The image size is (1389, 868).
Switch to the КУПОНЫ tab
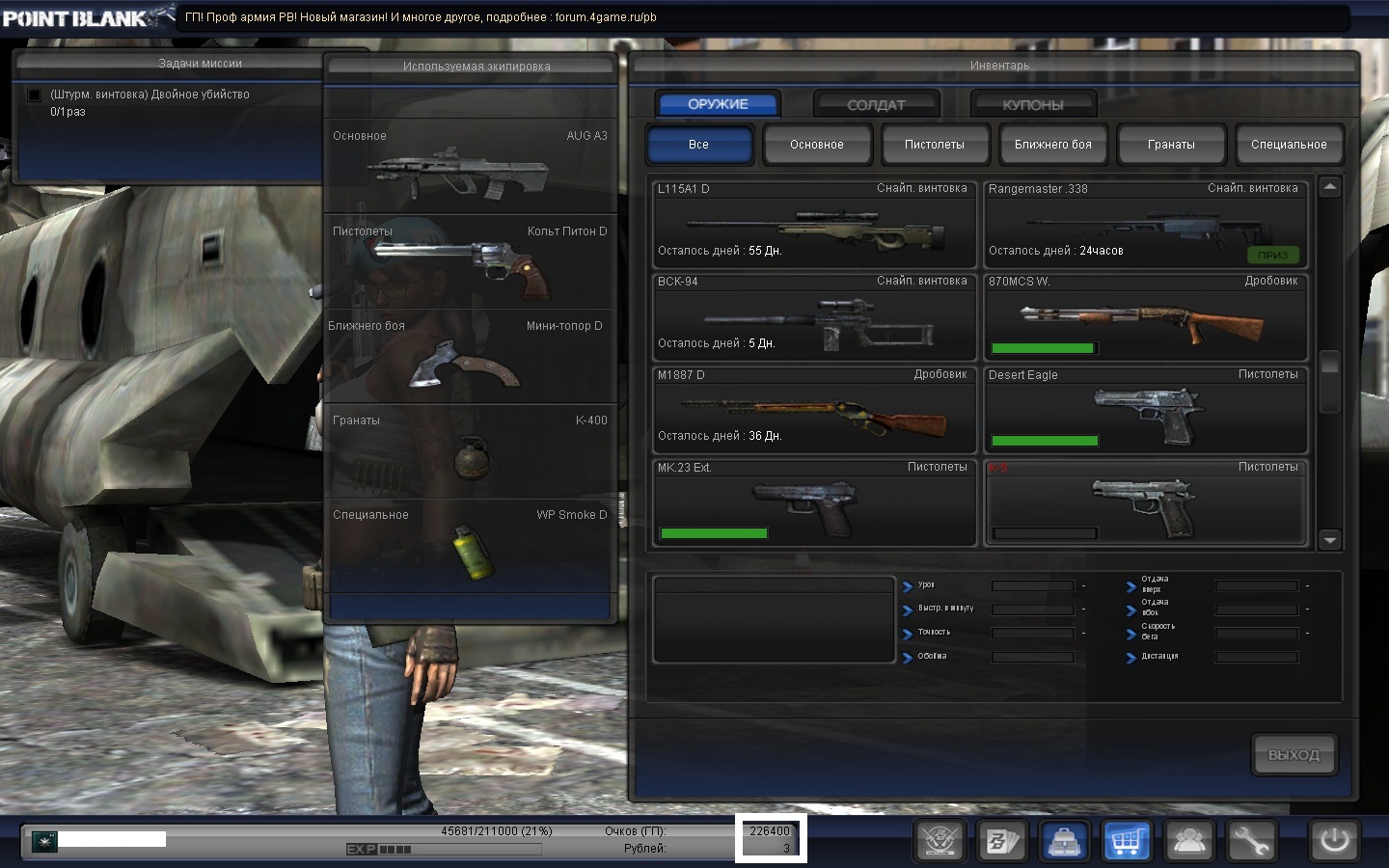click(1033, 104)
